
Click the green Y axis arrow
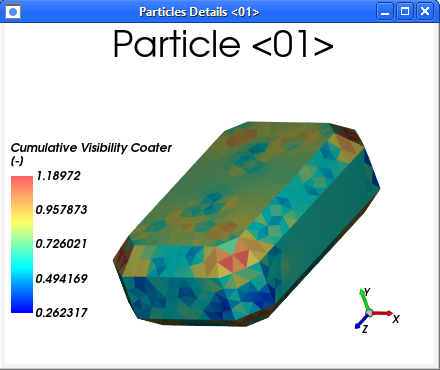[x=364, y=300]
